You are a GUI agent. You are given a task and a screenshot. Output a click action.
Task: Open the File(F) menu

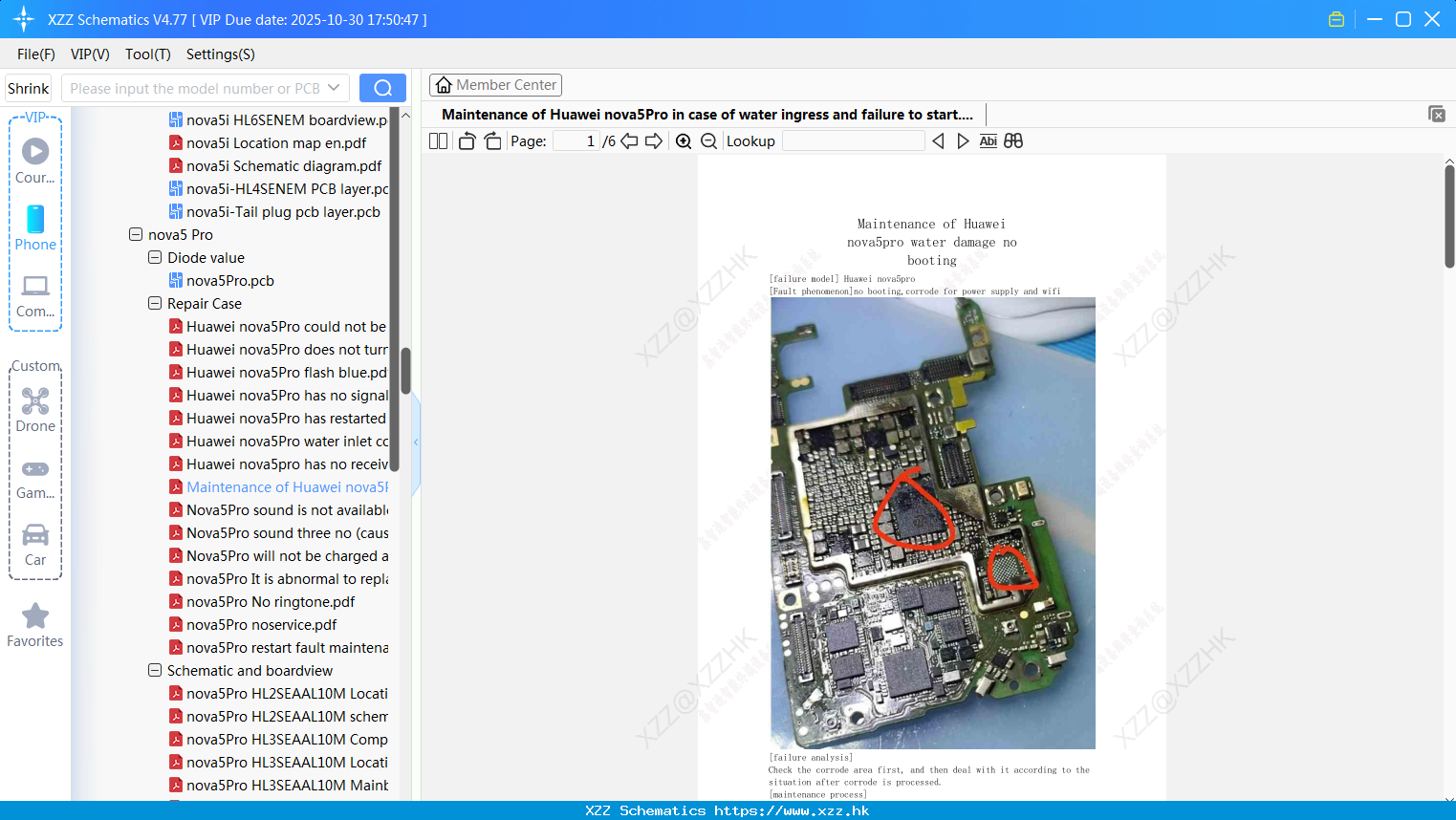point(36,54)
